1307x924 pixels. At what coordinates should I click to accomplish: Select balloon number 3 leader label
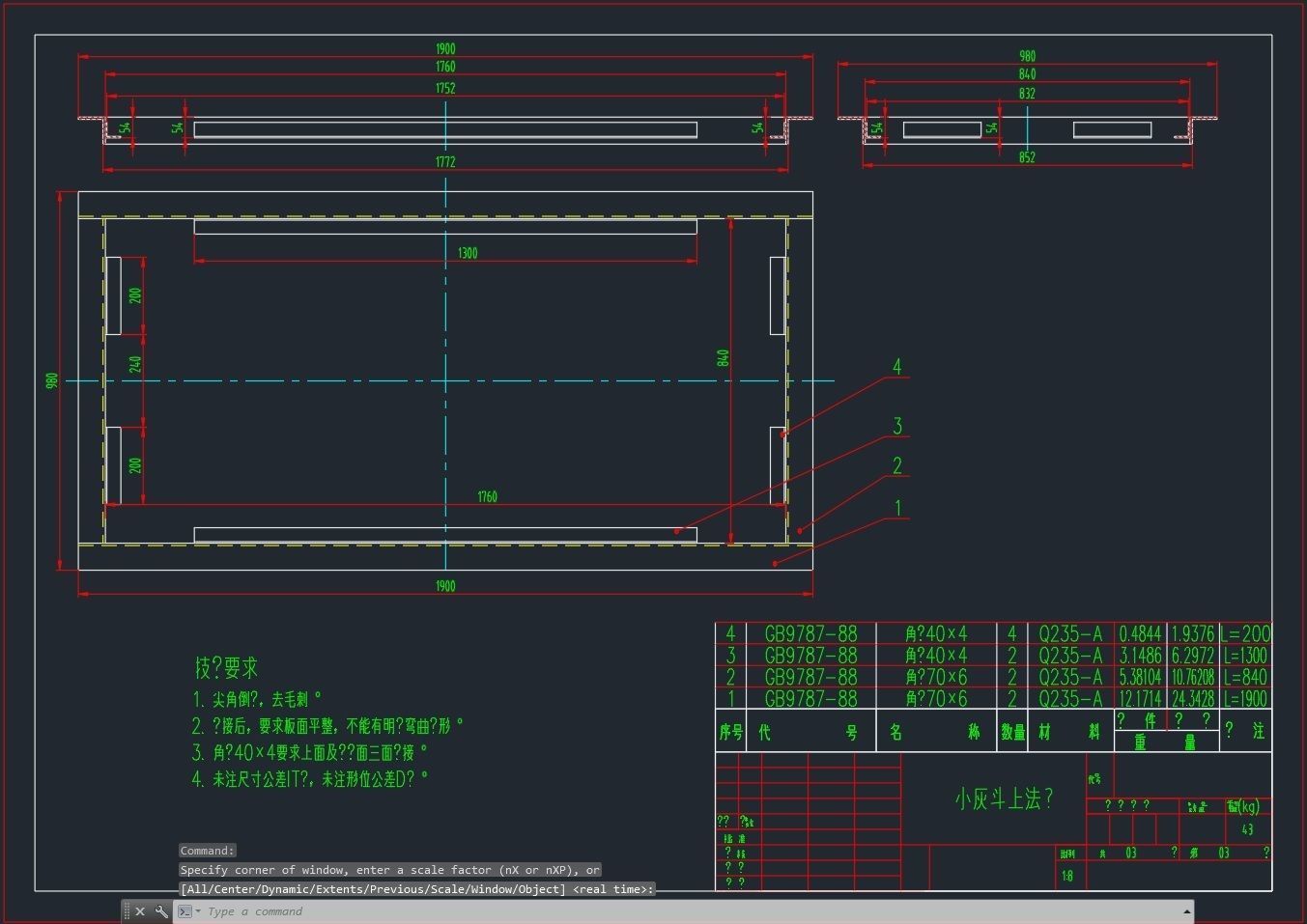897,426
